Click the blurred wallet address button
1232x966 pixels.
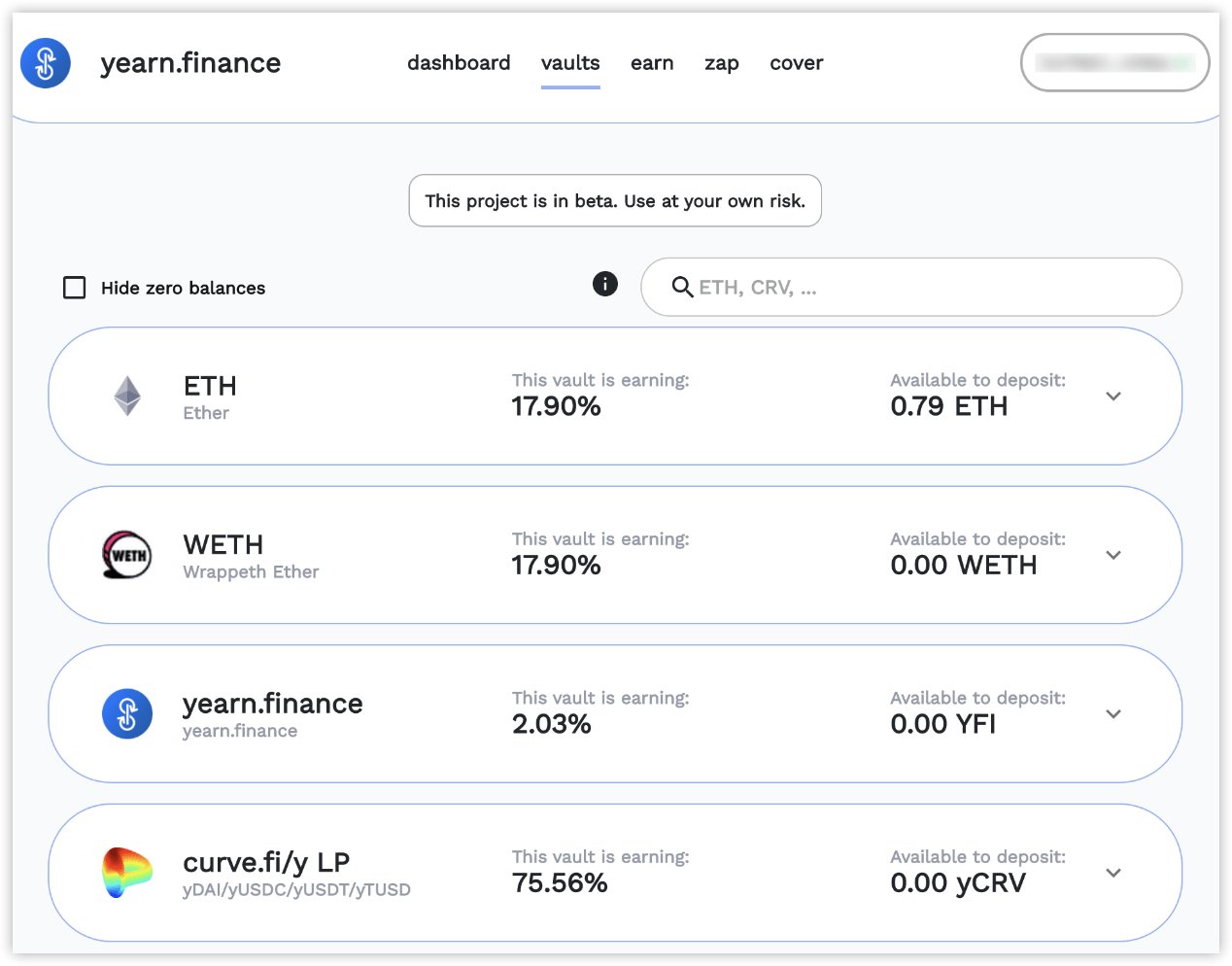1114,63
